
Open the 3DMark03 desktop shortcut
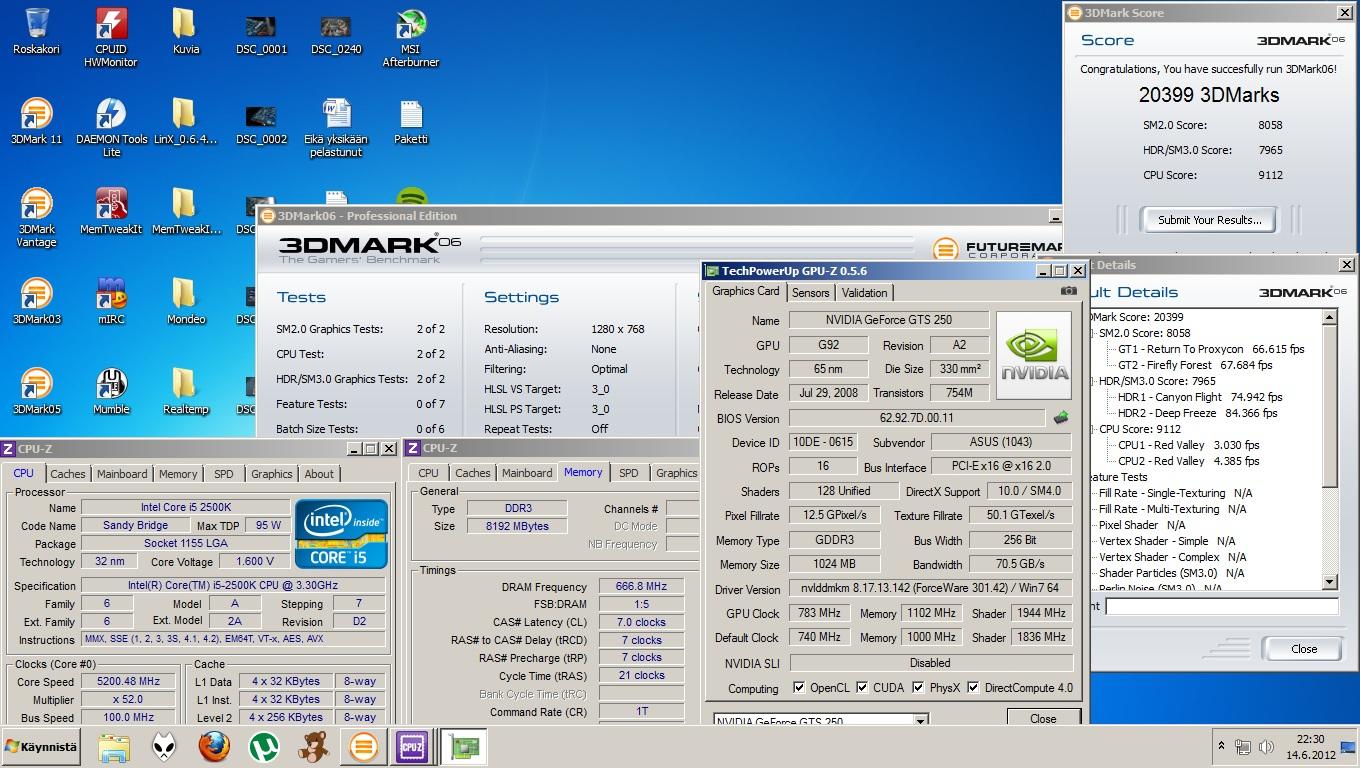pos(36,302)
